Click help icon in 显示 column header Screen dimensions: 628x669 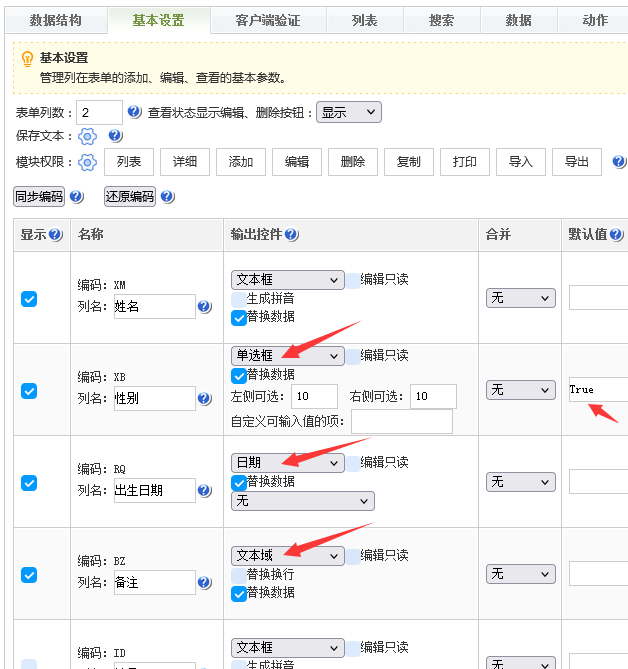pos(56,235)
